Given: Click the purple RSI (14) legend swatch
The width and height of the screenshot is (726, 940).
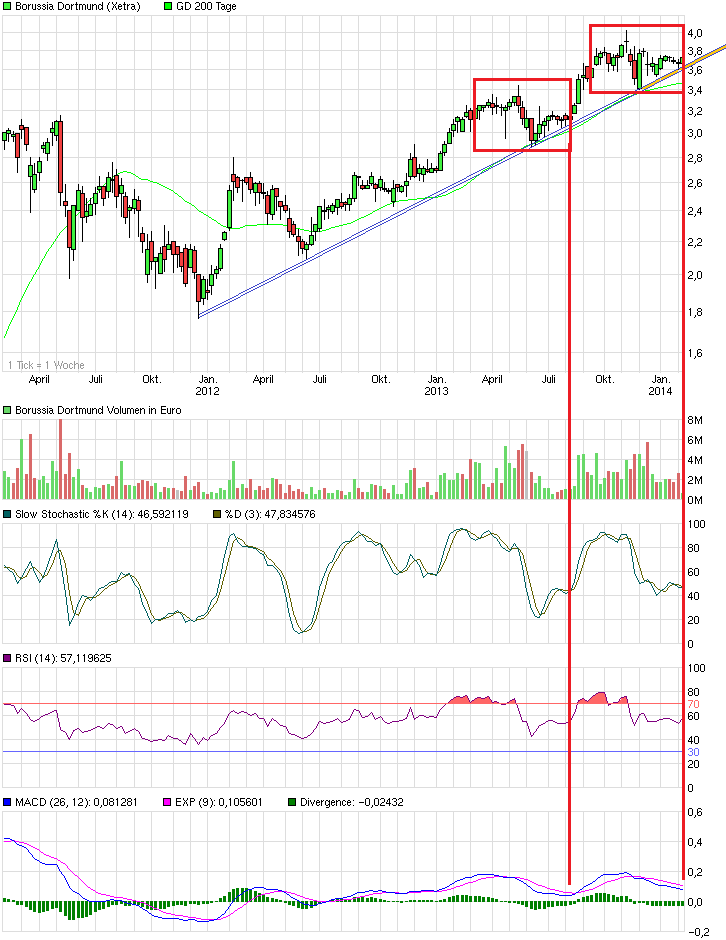Looking at the screenshot, I should [x=7, y=658].
